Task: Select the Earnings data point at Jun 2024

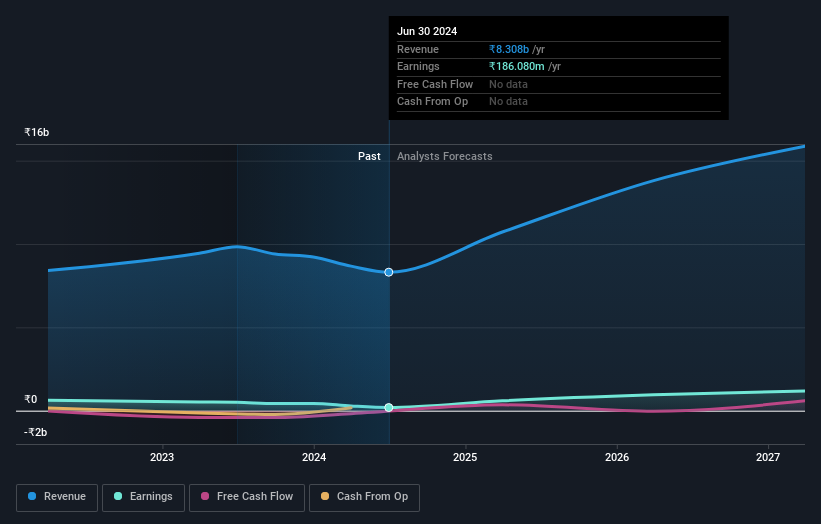Action: coord(389,407)
